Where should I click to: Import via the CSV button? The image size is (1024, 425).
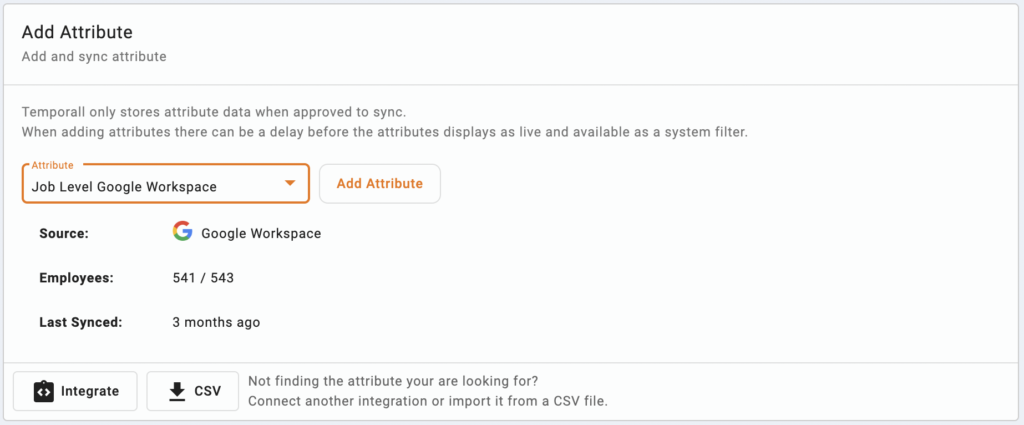tap(193, 391)
